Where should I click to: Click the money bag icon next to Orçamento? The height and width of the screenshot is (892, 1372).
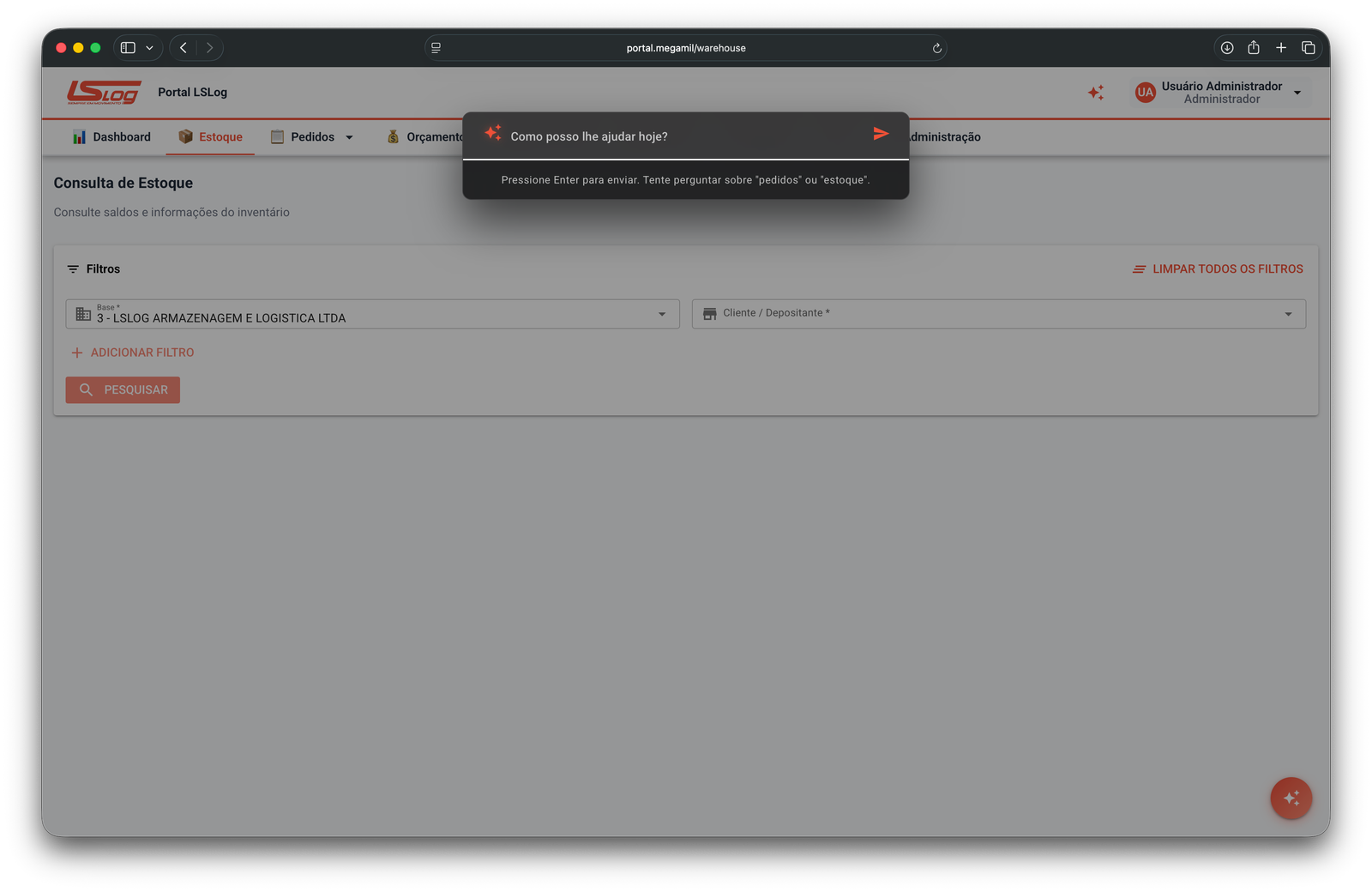393,136
